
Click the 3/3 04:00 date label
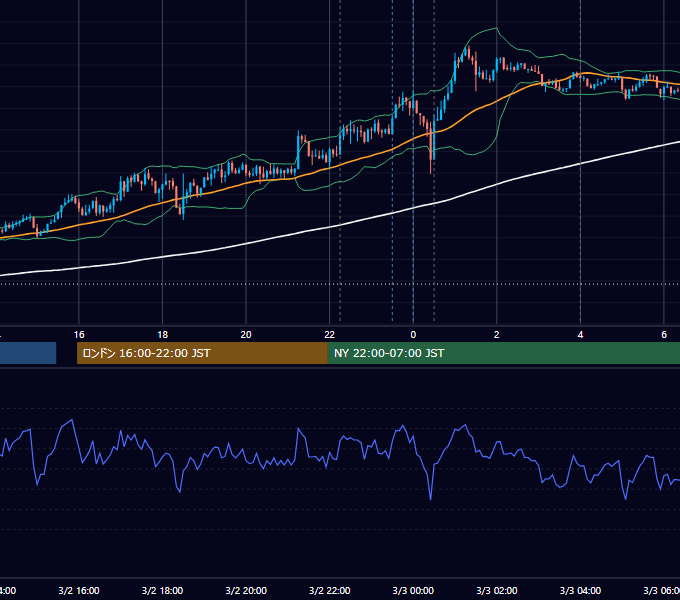pyautogui.click(x=580, y=591)
